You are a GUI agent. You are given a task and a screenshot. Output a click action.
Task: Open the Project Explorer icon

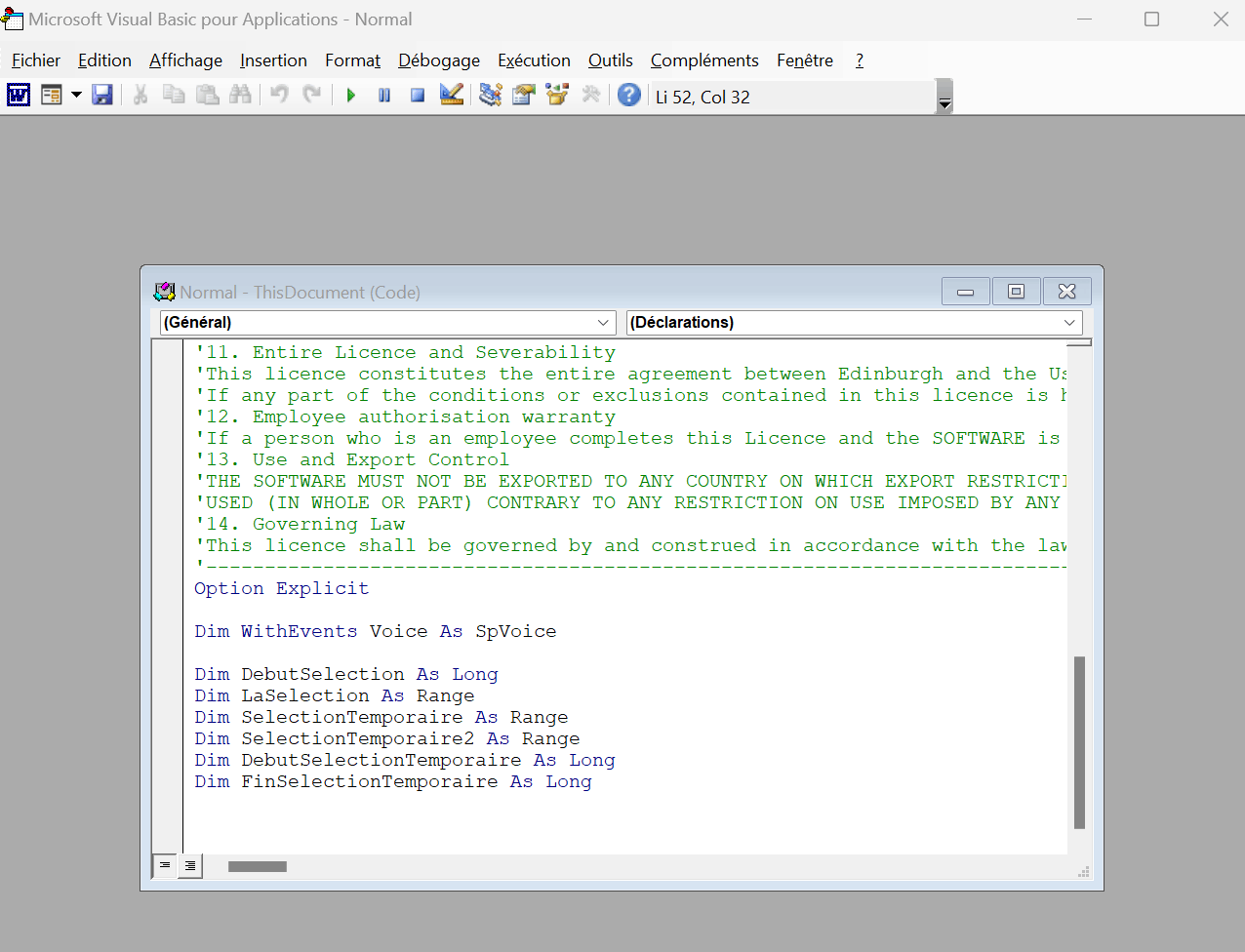coord(491,95)
